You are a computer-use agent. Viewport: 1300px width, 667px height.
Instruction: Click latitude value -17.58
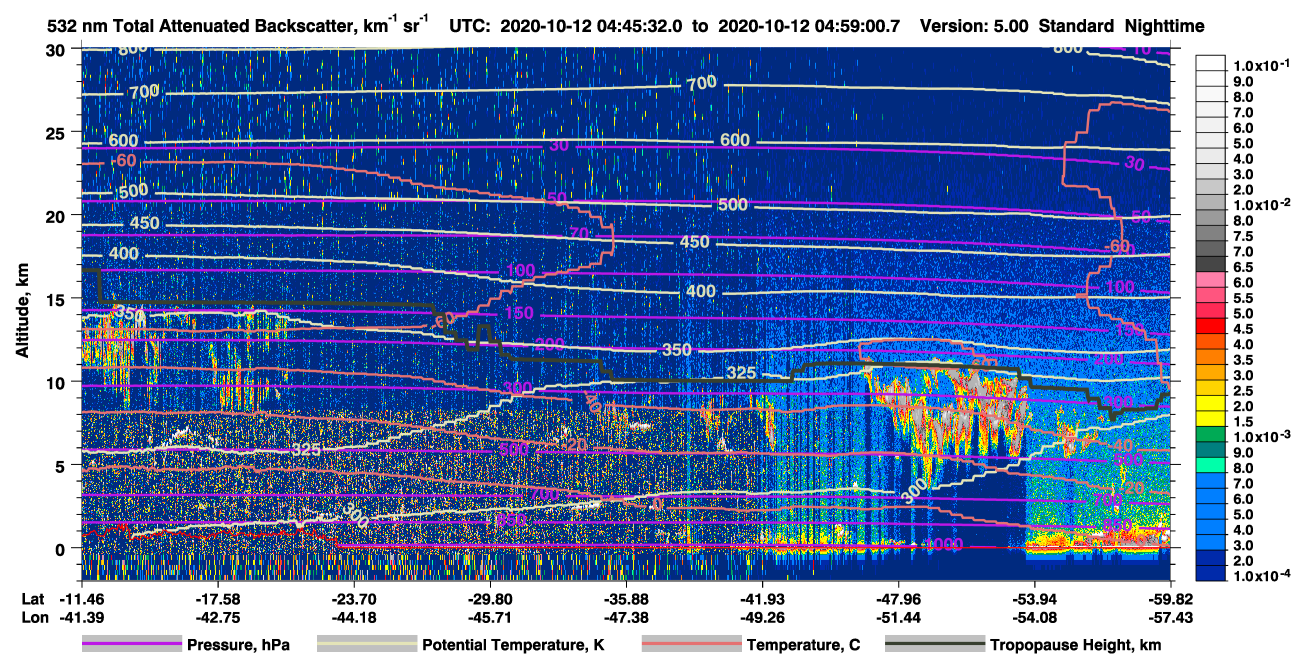218,599
